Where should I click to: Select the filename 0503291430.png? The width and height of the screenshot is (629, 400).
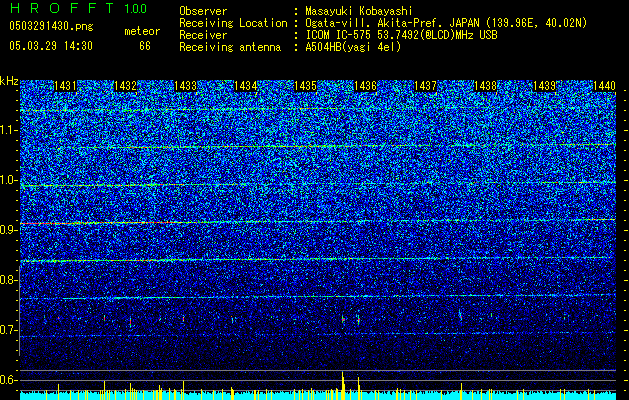point(51,26)
